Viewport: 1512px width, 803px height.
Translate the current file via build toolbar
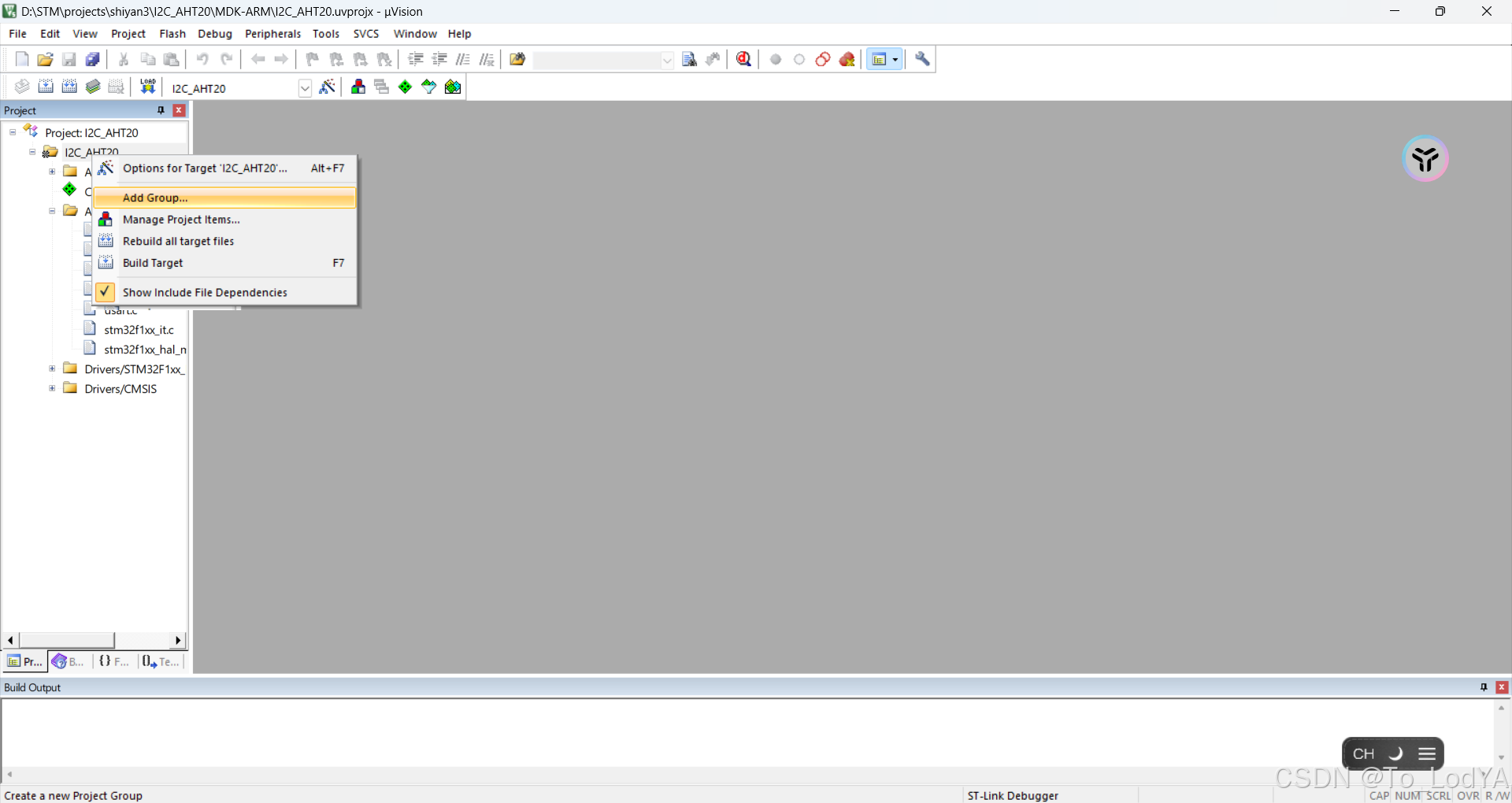[22, 87]
